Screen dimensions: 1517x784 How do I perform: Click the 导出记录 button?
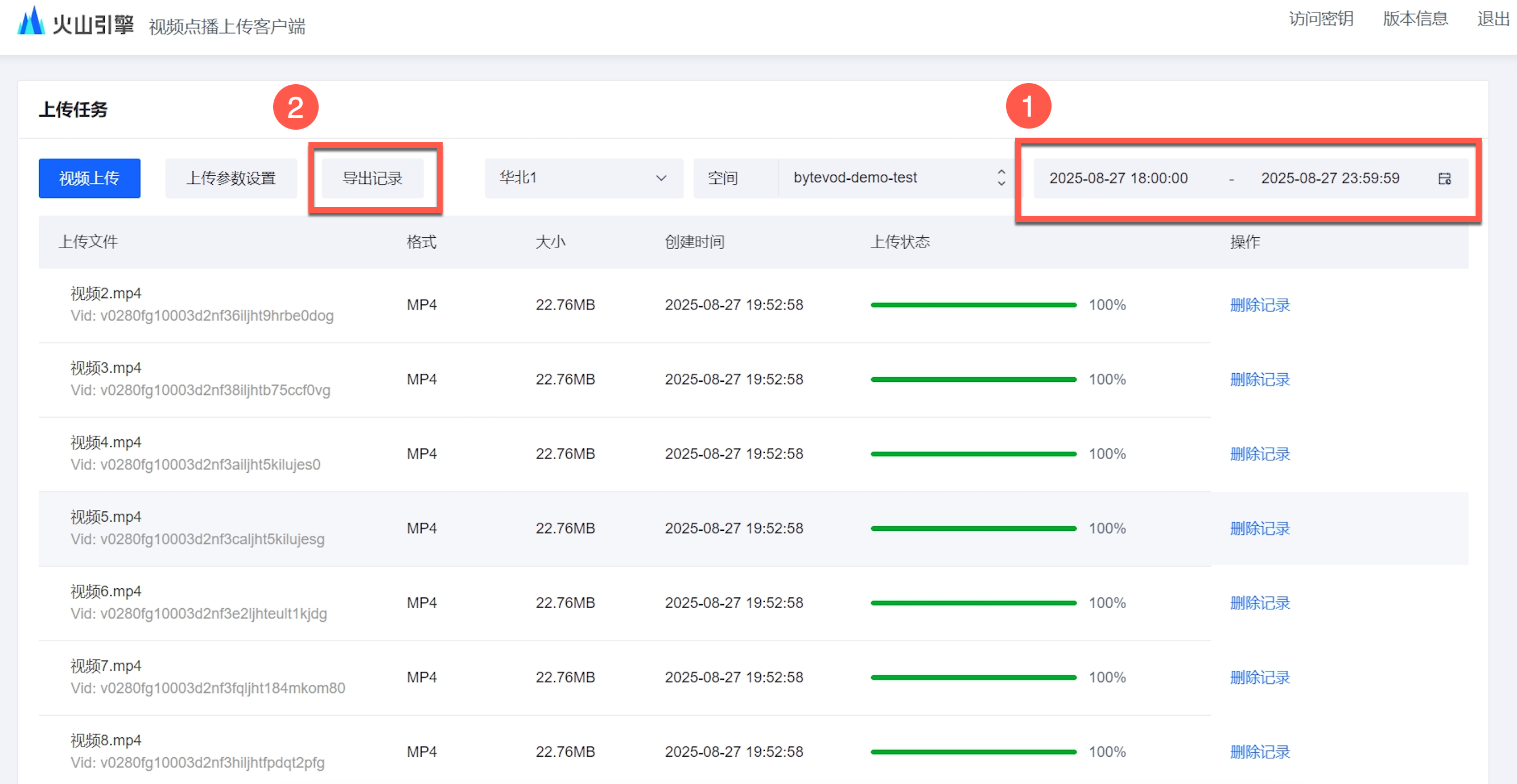point(373,178)
